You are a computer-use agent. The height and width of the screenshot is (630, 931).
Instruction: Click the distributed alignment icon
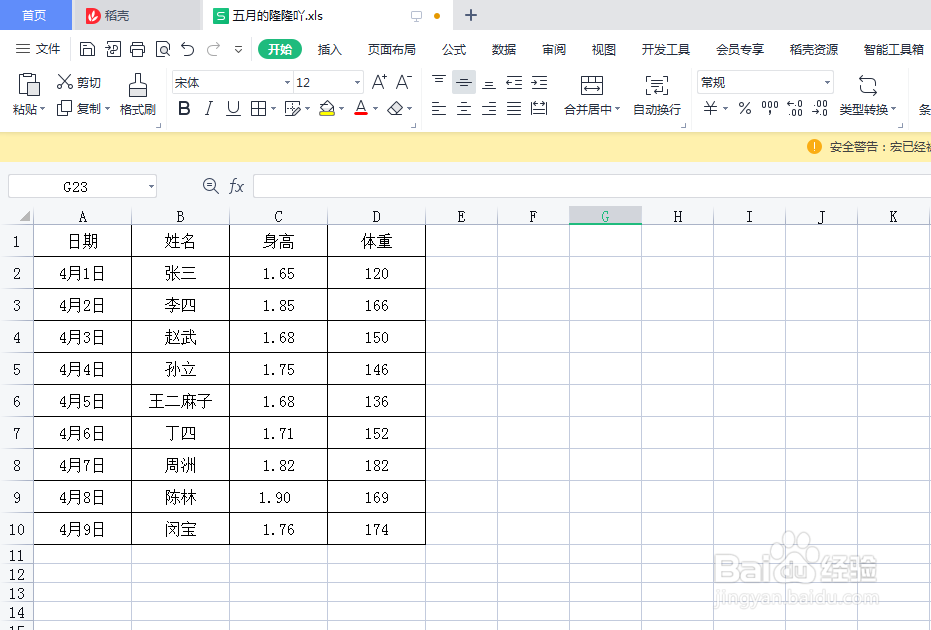tap(539, 109)
